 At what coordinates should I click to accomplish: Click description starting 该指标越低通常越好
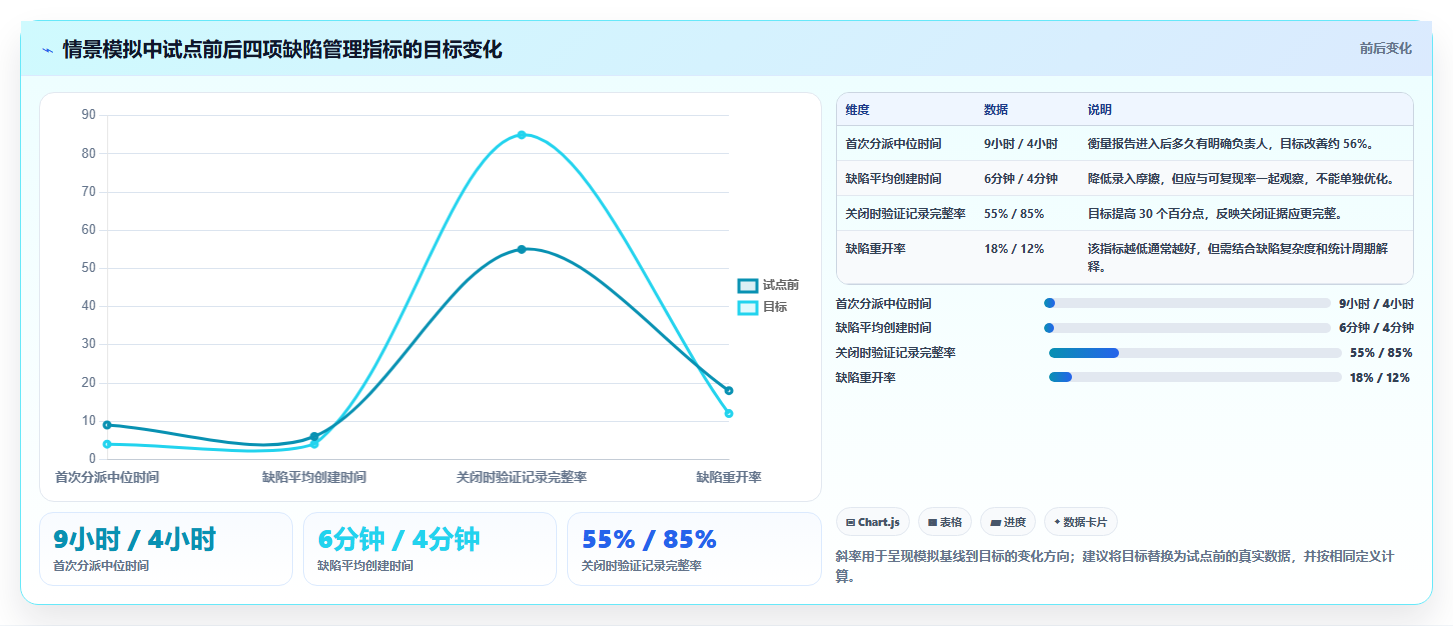pyautogui.click(x=1238, y=257)
